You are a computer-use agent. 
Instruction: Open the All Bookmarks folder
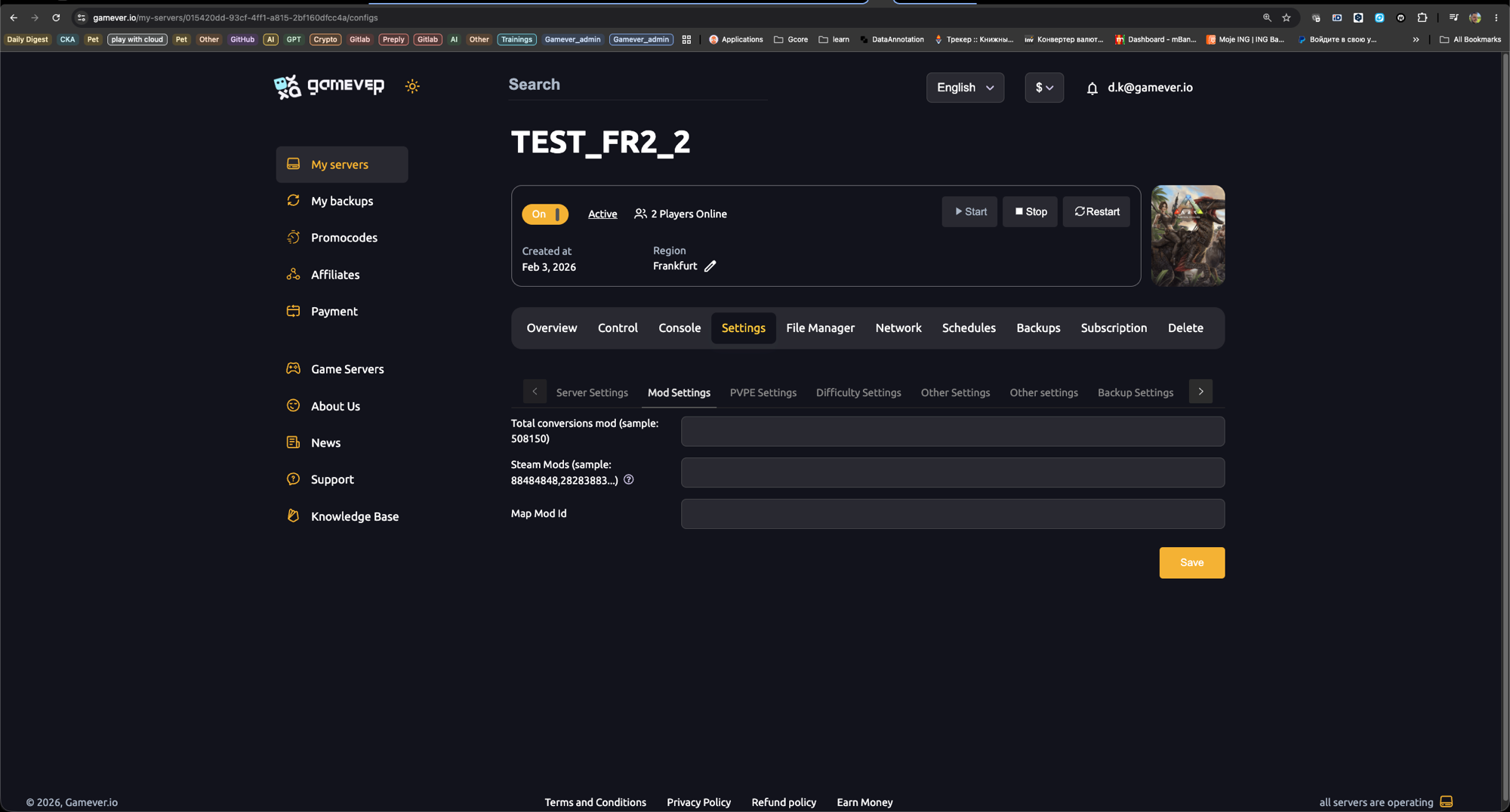click(x=1470, y=39)
